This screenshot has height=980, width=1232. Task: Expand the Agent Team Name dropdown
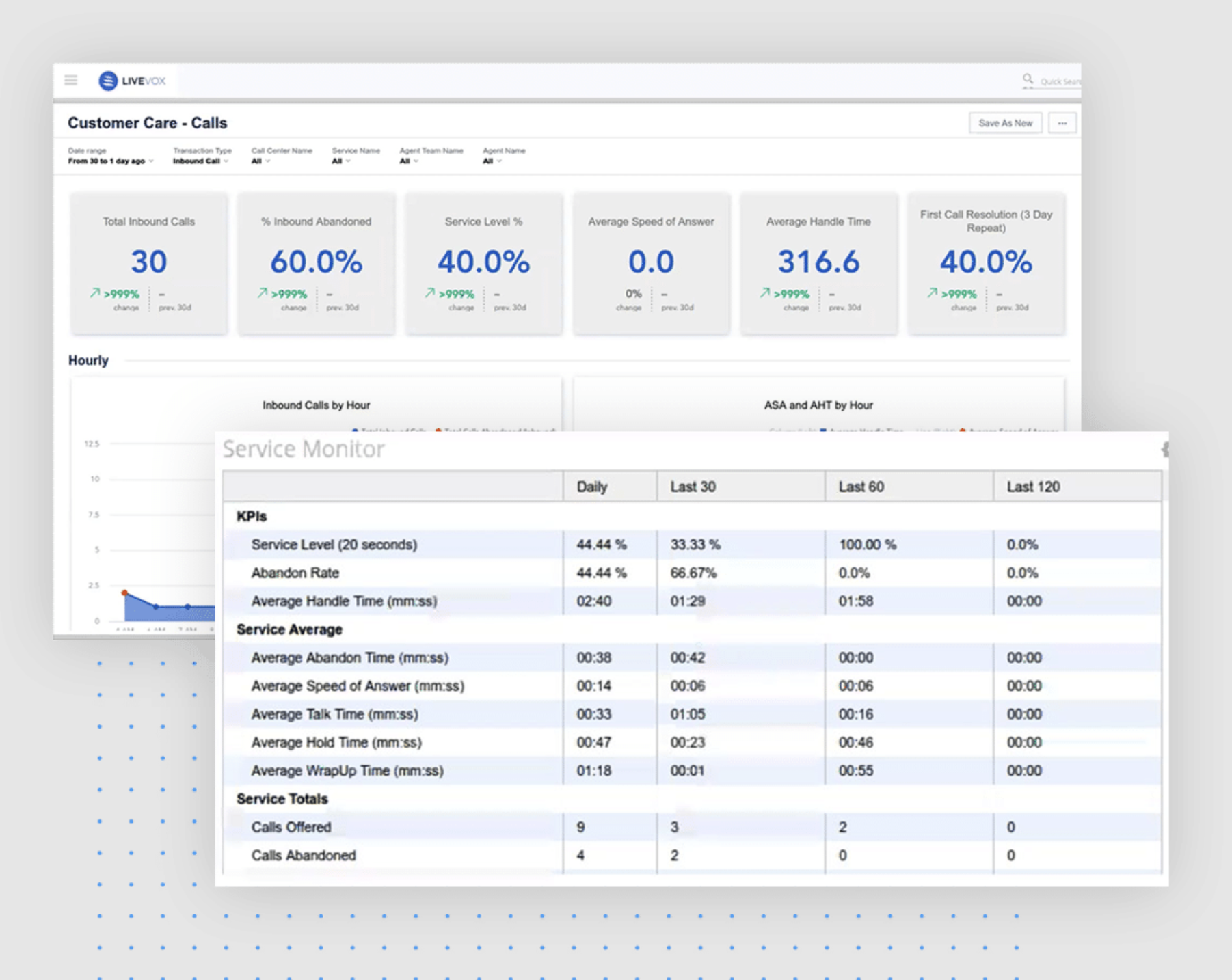[x=409, y=161]
